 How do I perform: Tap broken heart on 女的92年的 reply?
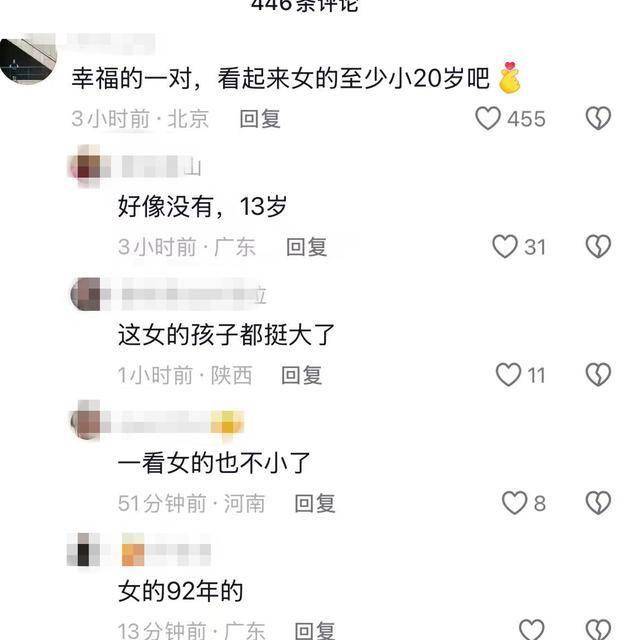click(x=598, y=629)
